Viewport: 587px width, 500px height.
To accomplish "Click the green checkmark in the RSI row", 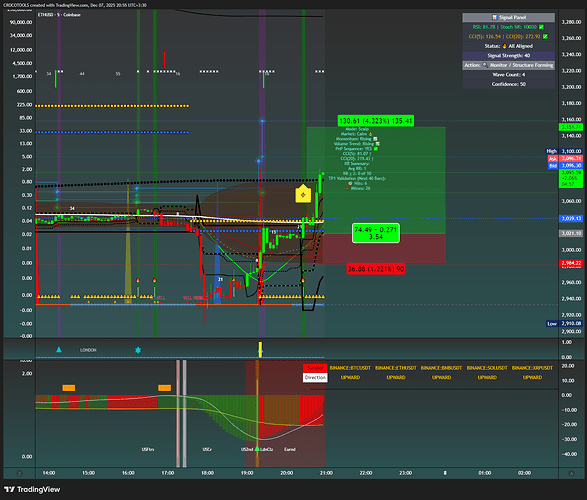I will [x=541, y=27].
